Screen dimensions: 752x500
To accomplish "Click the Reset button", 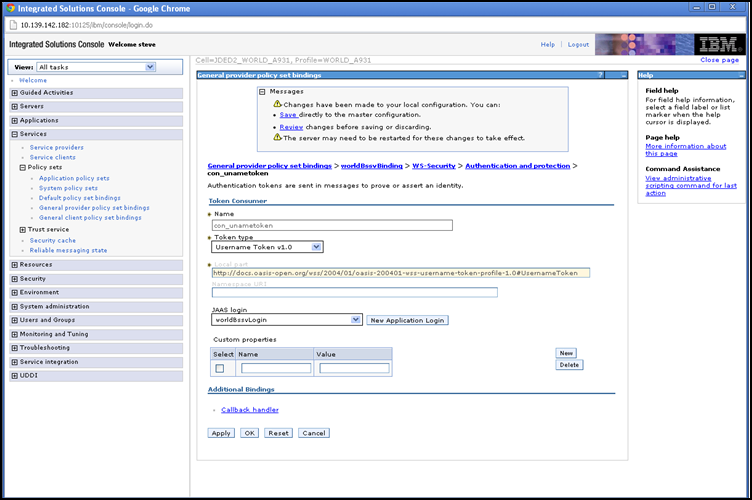I will [x=278, y=433].
